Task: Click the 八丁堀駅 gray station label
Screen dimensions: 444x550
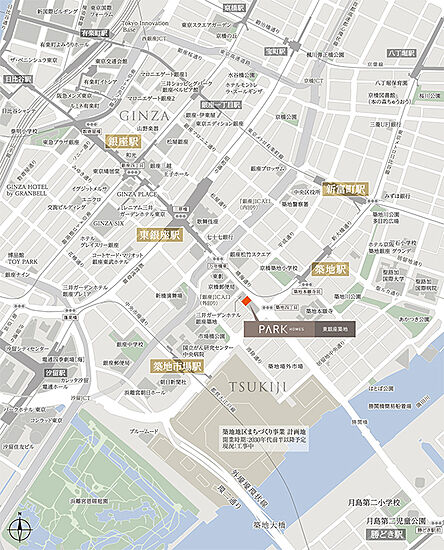Action: pos(402,53)
